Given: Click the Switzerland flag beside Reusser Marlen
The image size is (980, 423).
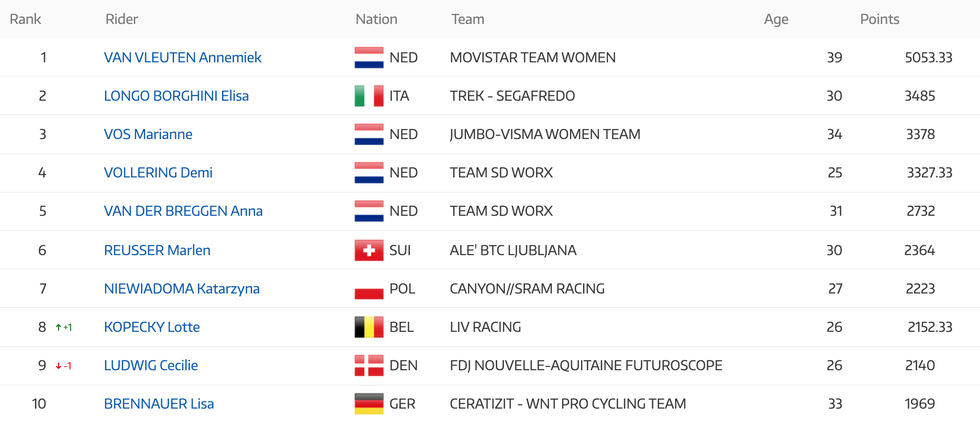Looking at the screenshot, I should [x=369, y=251].
